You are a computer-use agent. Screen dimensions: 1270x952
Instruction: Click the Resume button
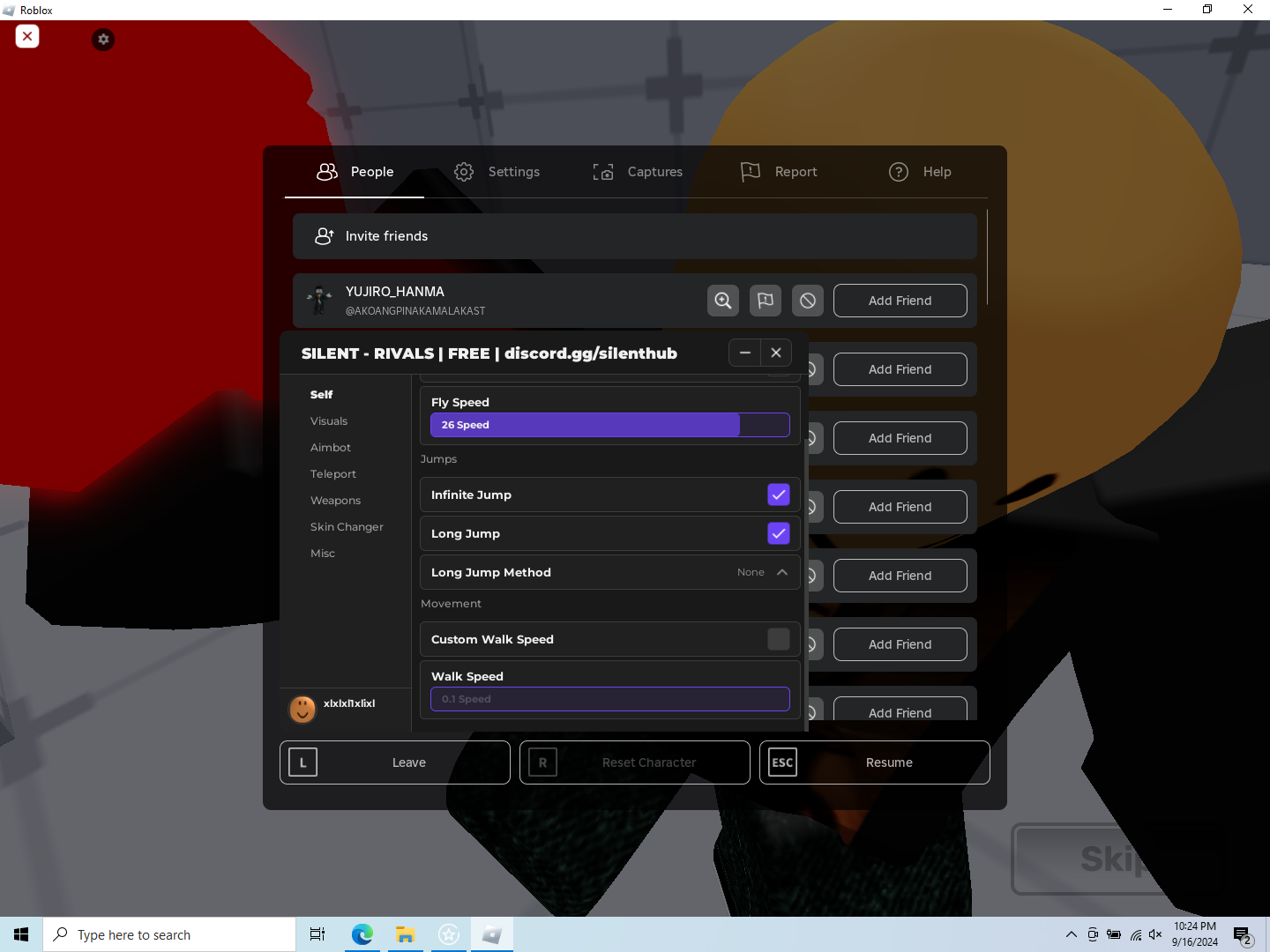point(875,762)
